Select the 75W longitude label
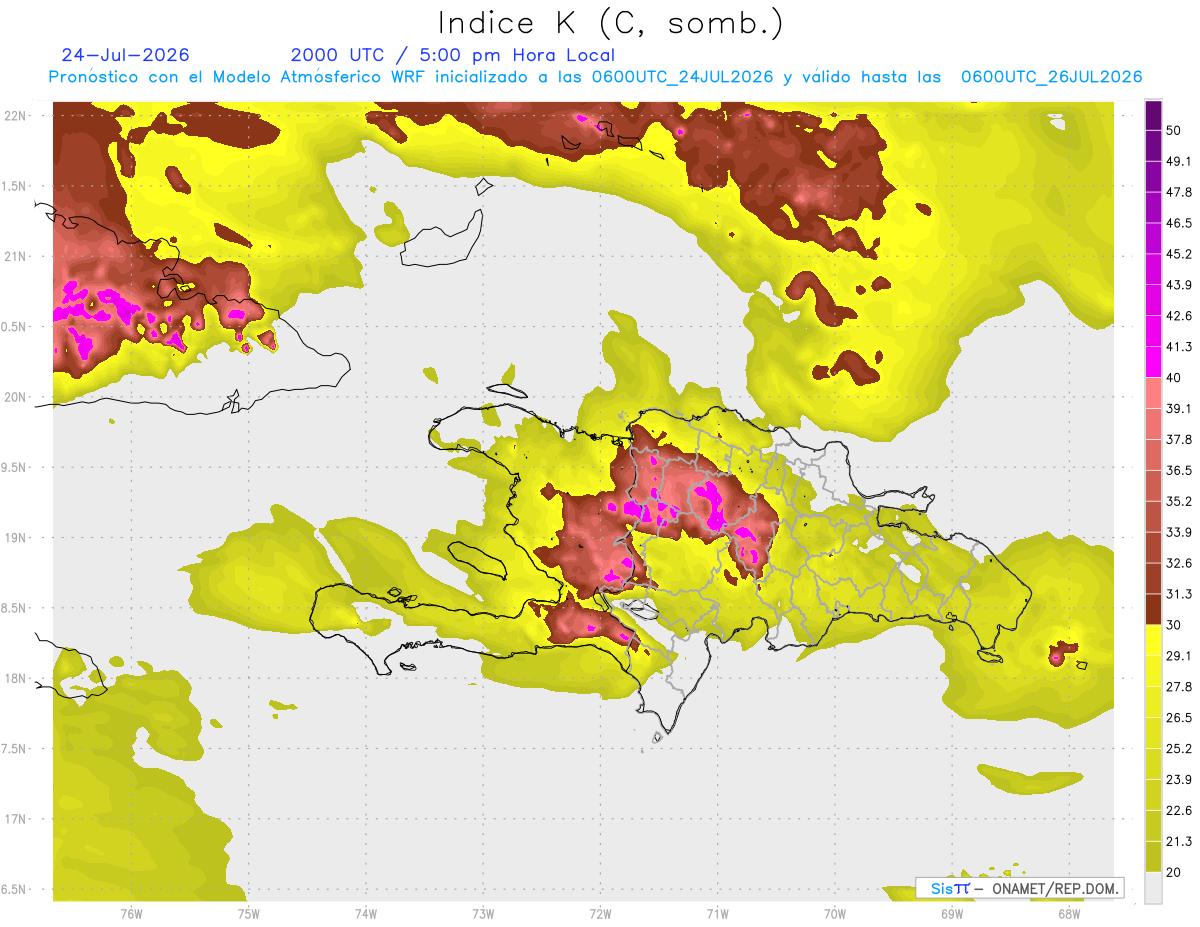The width and height of the screenshot is (1200, 927). click(248, 913)
